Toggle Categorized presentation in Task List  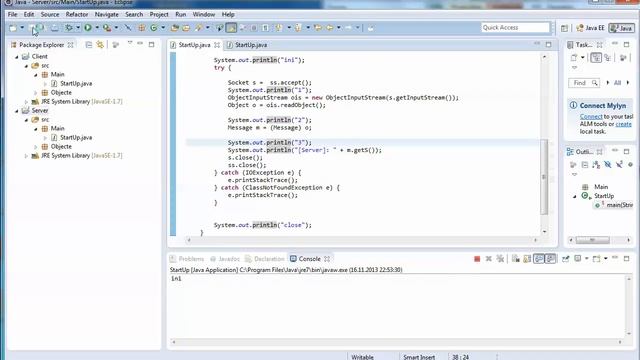pyautogui.click(x=596, y=58)
